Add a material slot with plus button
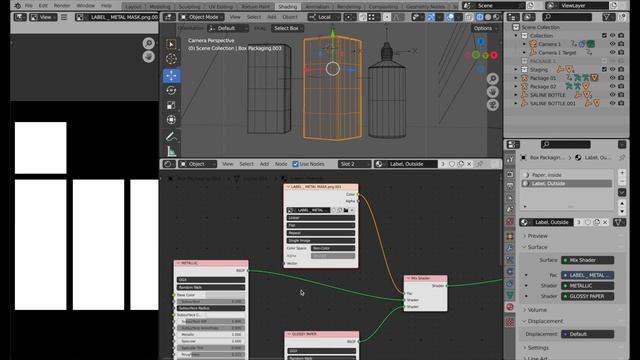 622,173
